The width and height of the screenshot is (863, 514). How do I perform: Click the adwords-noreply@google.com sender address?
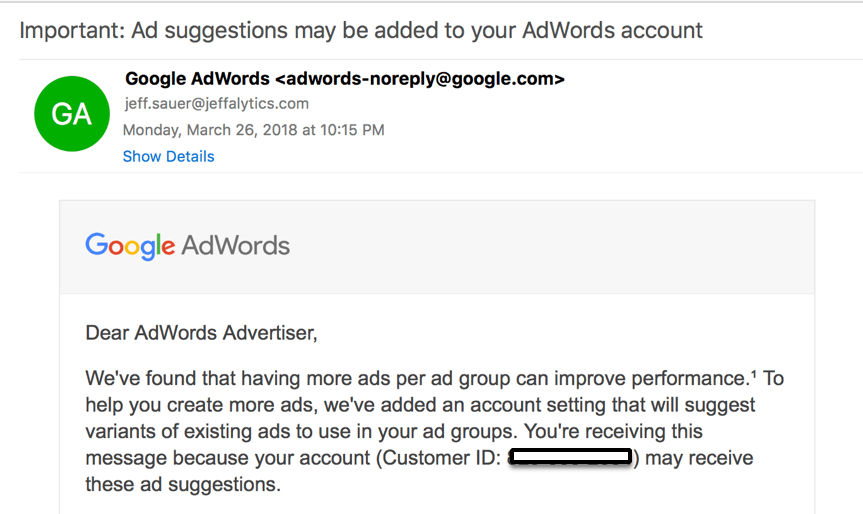click(x=420, y=79)
